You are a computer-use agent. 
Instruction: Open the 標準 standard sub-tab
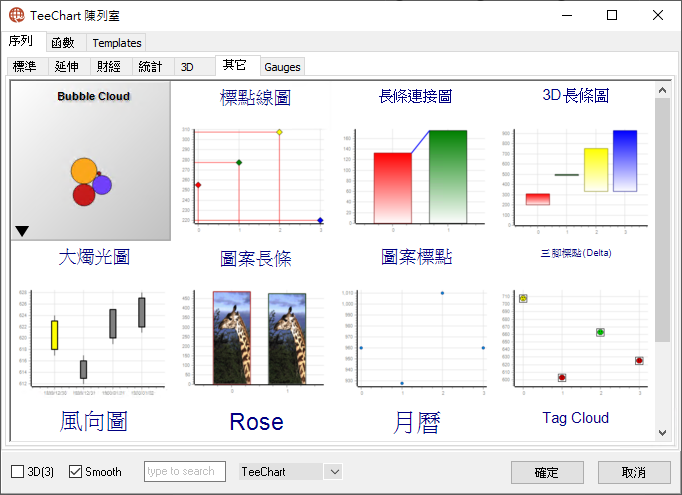[27, 67]
